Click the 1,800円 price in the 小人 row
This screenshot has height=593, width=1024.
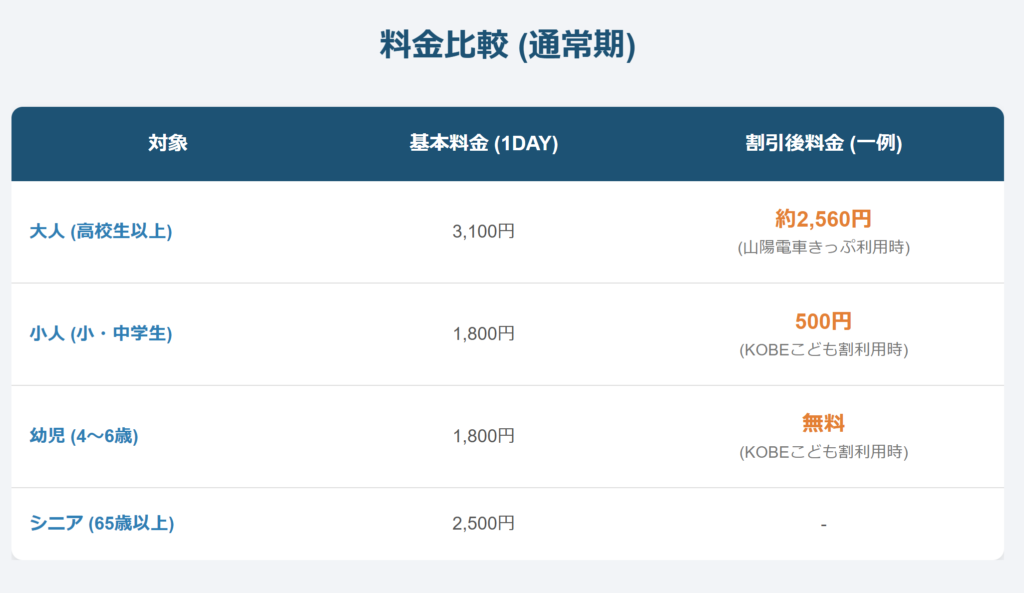(483, 333)
